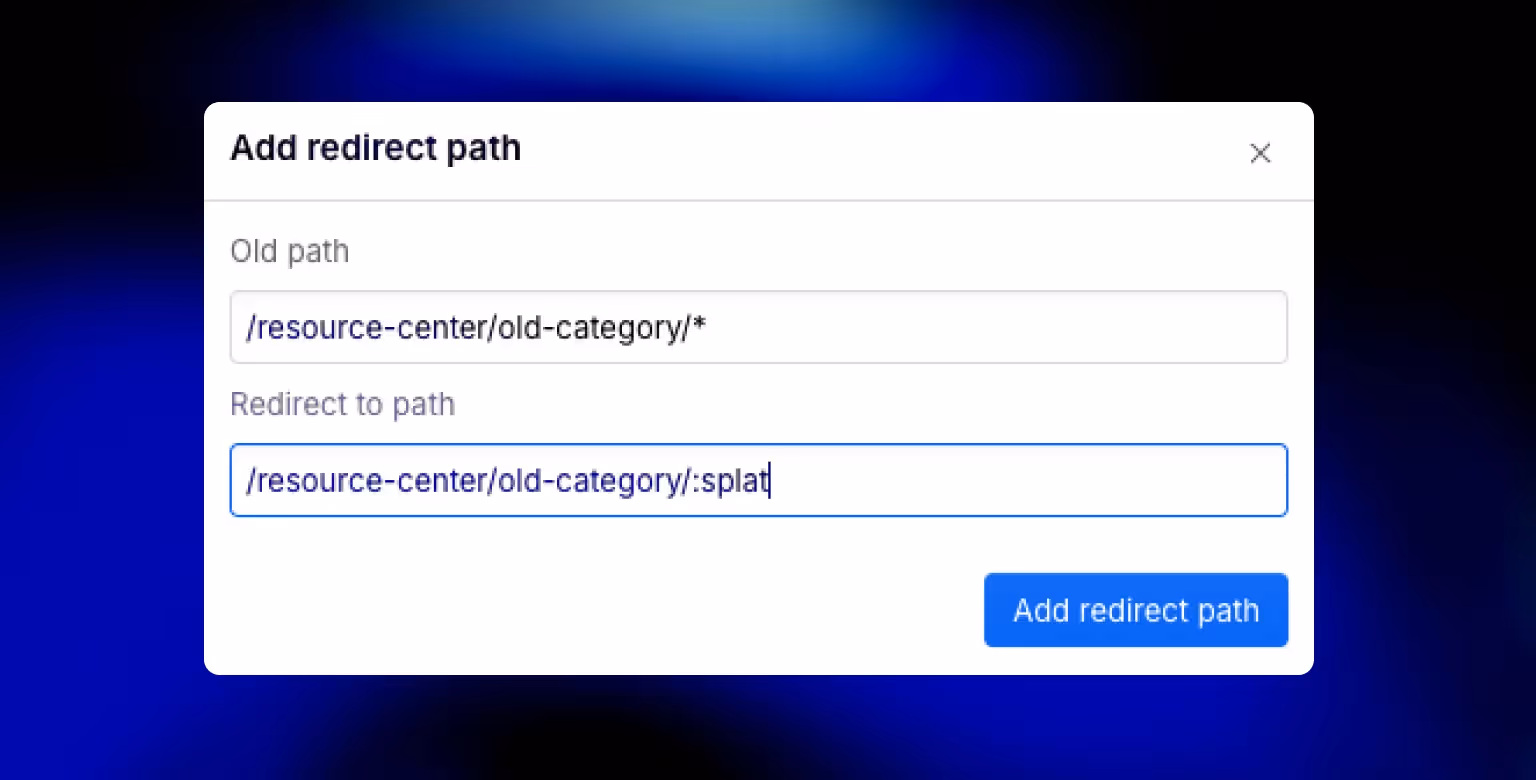Click "old-category" text in the redirect path
The image size is (1536, 780).
590,481
